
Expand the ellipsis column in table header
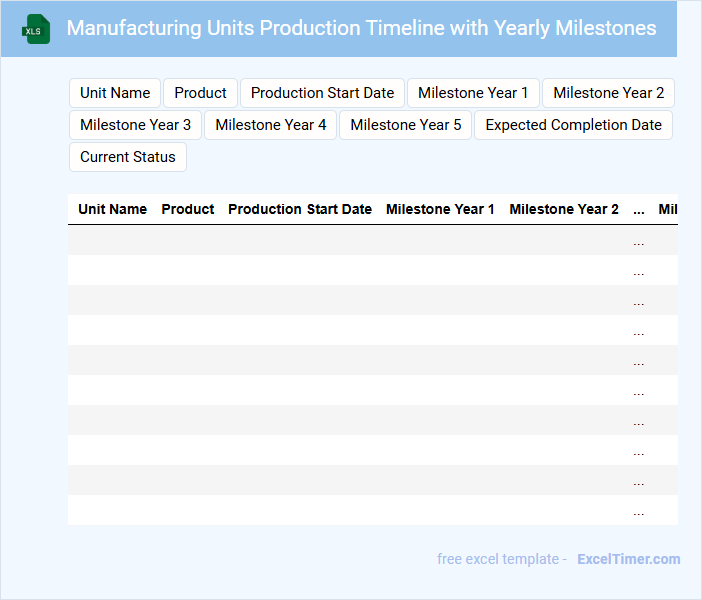tap(639, 209)
